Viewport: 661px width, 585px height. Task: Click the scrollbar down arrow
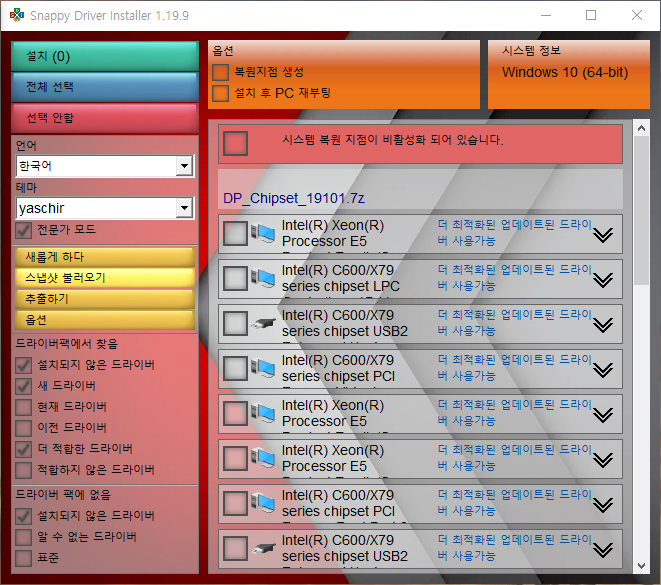(x=641, y=566)
